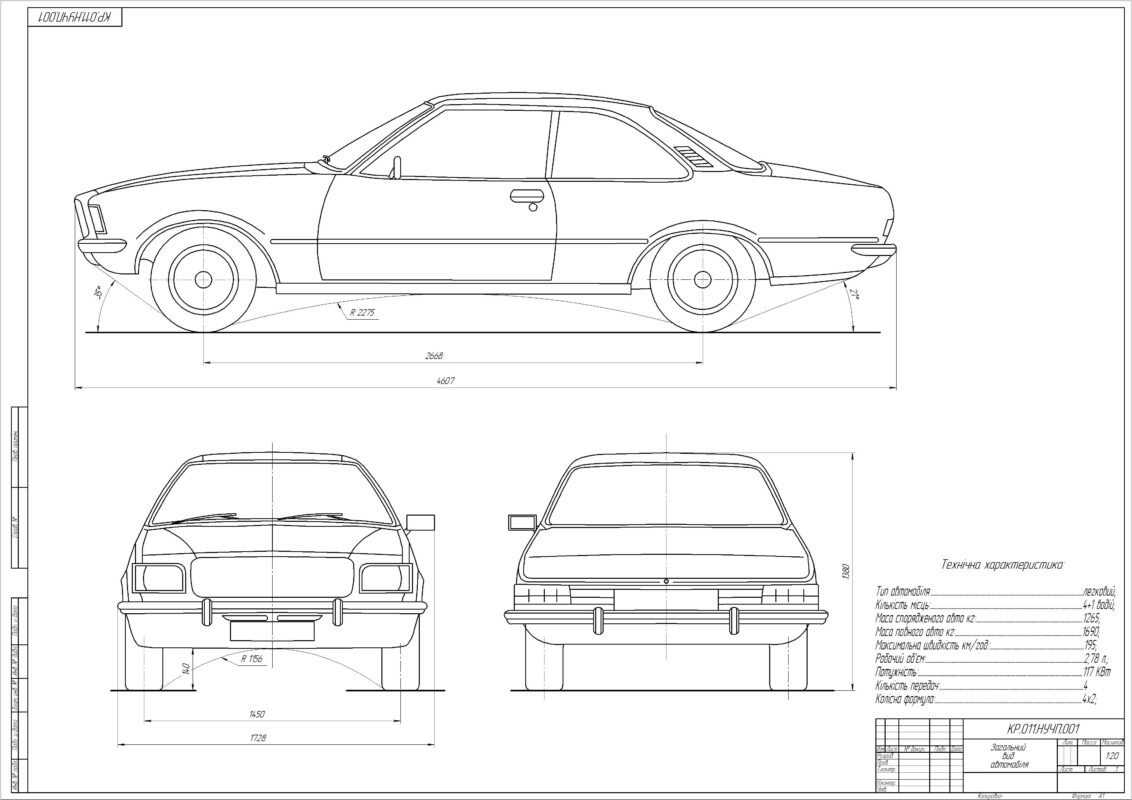Select the R 2275 radius label
The height and width of the screenshot is (800, 1132).
pos(362,313)
